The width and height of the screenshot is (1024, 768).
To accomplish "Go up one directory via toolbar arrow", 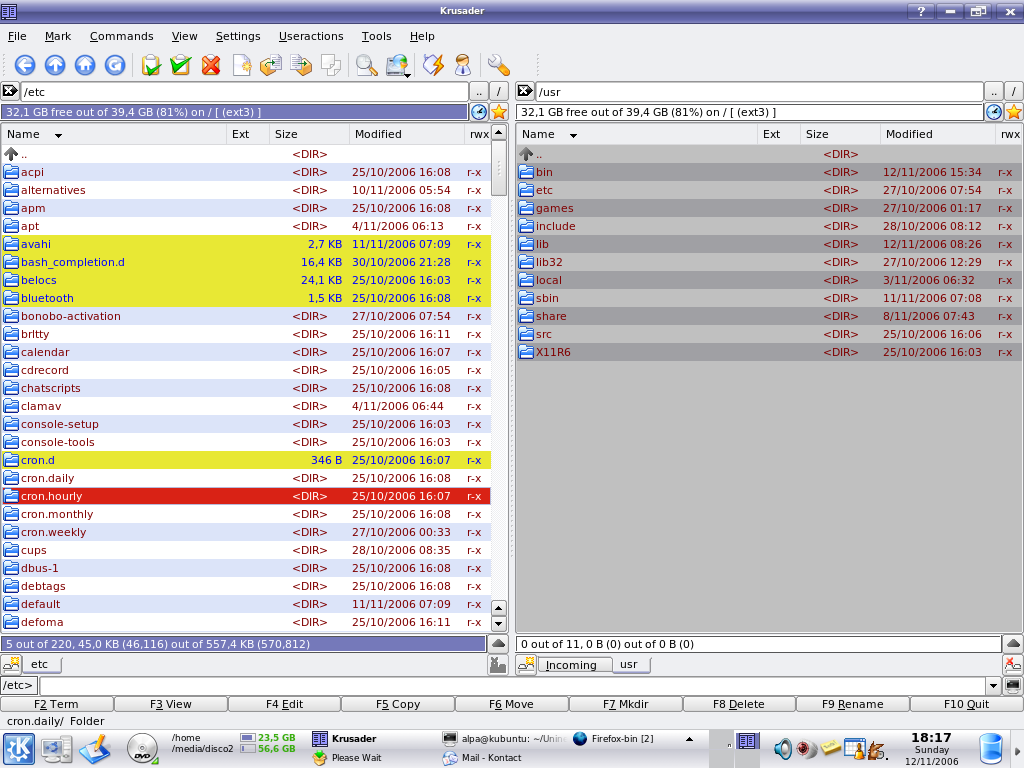I will 55,65.
